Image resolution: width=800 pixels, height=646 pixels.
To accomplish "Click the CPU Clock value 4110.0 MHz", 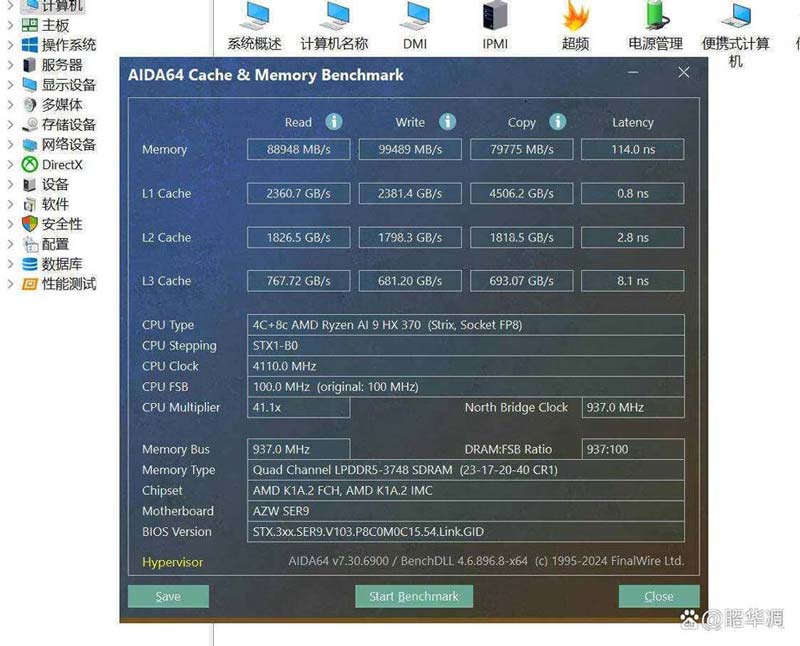I will pyautogui.click(x=466, y=366).
